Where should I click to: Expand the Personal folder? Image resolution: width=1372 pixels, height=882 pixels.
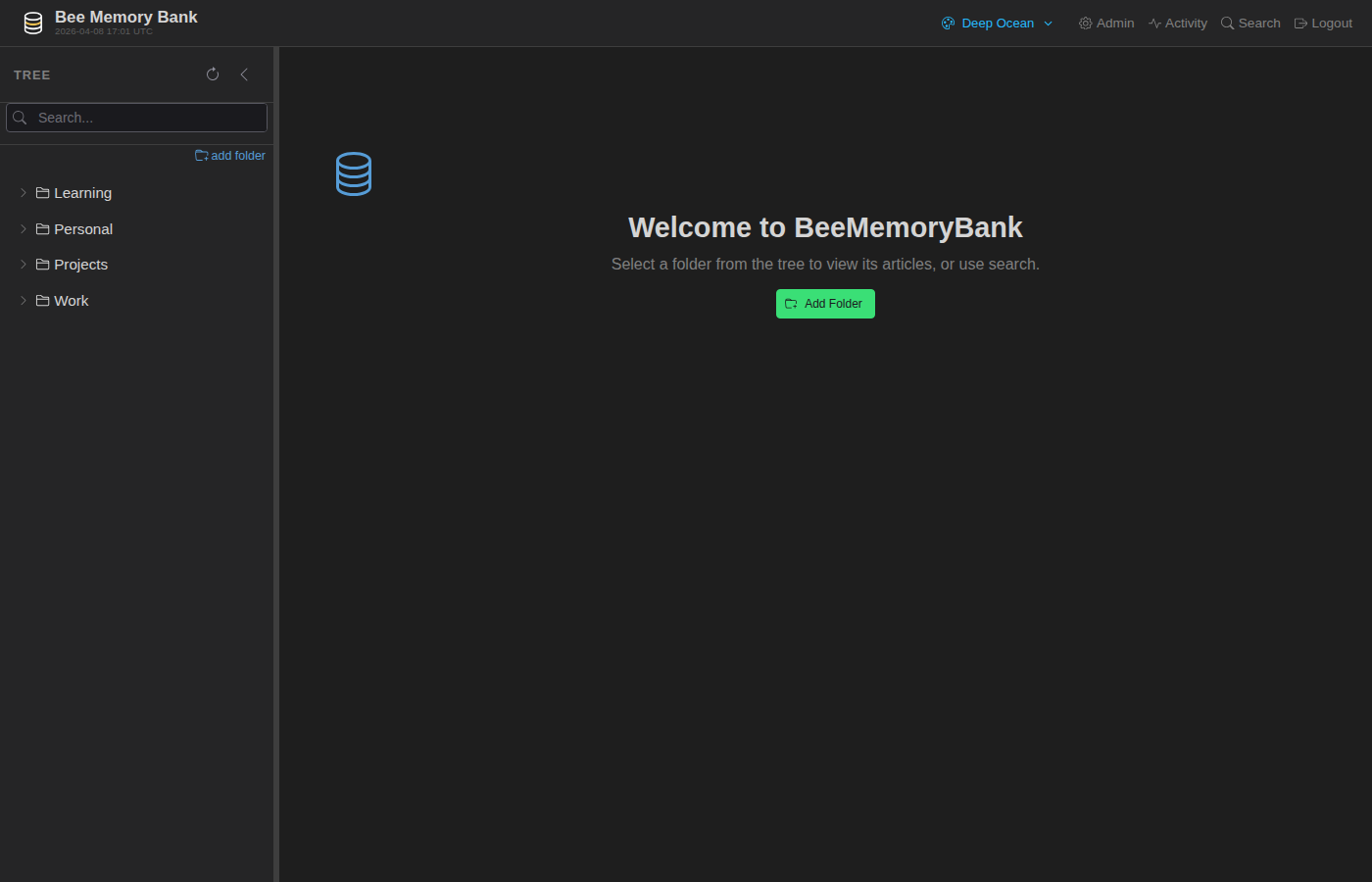pos(24,229)
